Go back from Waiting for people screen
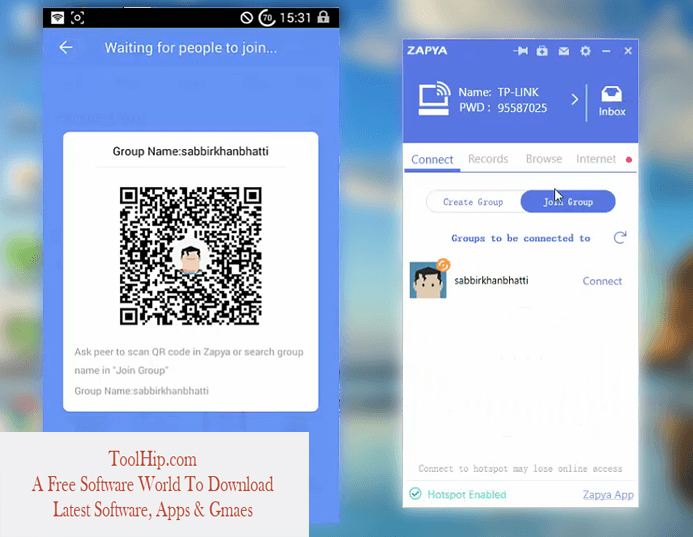Screen dimensions: 693x537 (x=66, y=47)
